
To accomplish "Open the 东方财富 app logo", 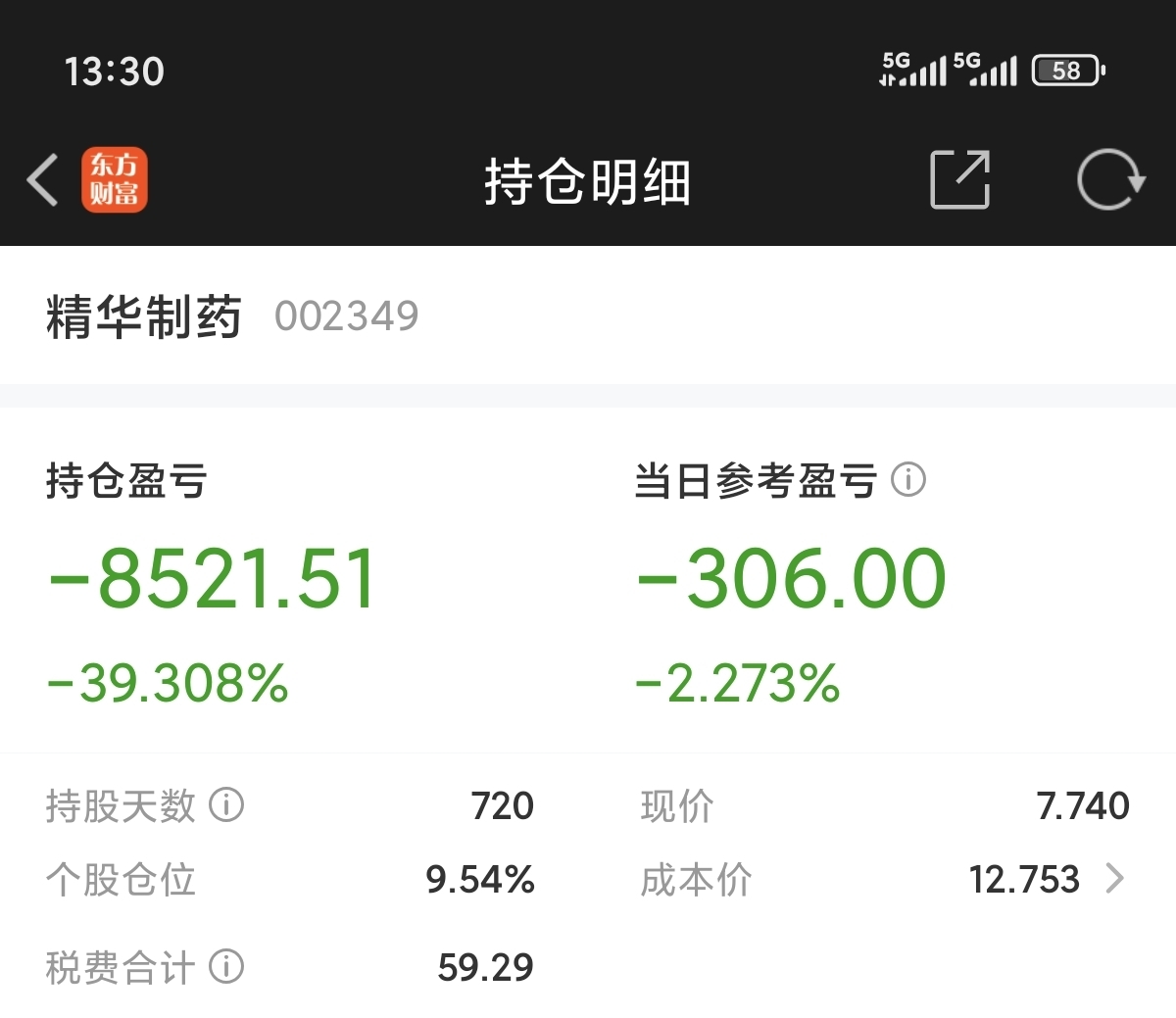I will [x=115, y=180].
